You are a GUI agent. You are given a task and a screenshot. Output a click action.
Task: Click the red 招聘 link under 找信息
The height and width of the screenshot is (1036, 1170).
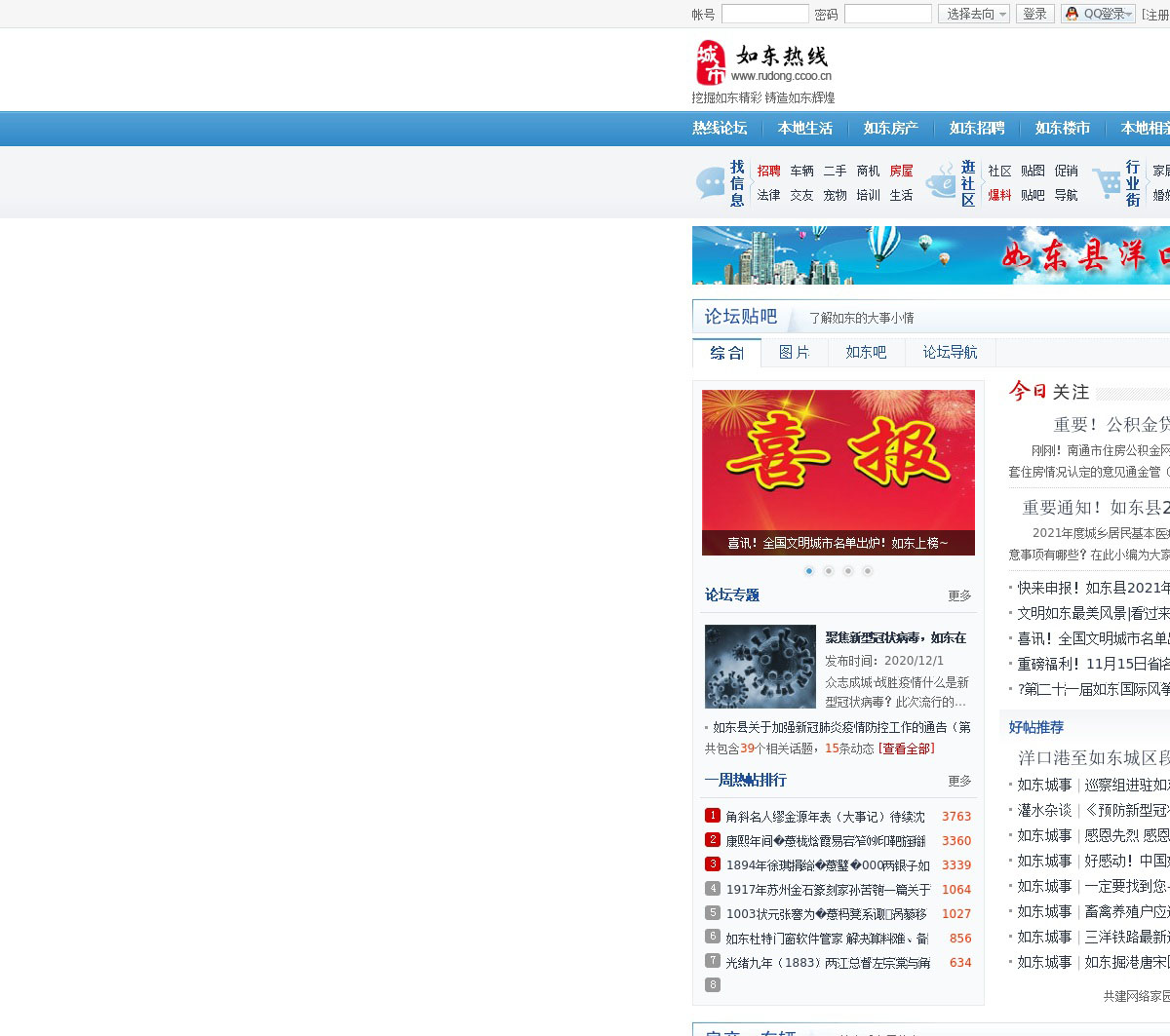pyautogui.click(x=769, y=171)
